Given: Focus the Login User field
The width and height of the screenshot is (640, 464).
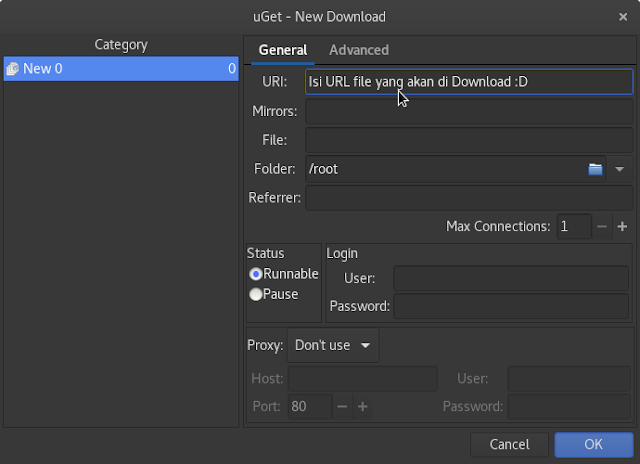Looking at the screenshot, I should (x=511, y=278).
